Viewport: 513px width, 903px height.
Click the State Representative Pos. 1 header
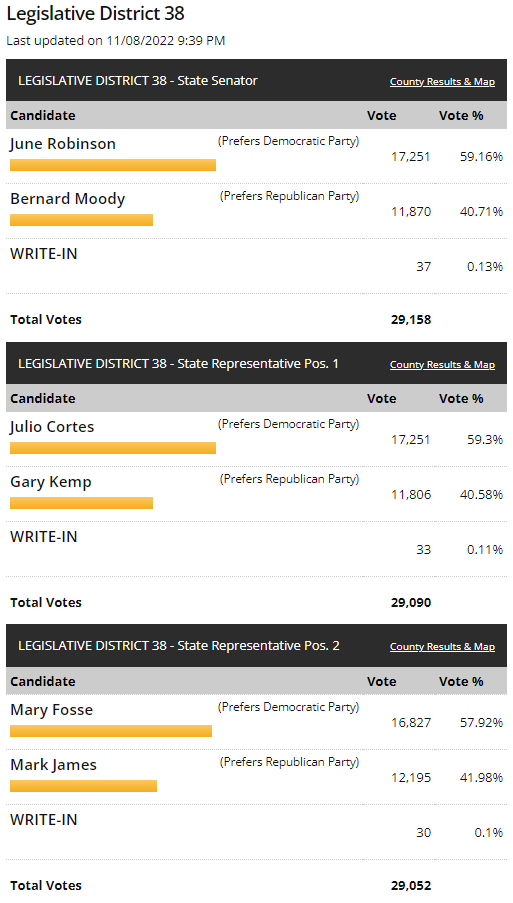pos(179,363)
